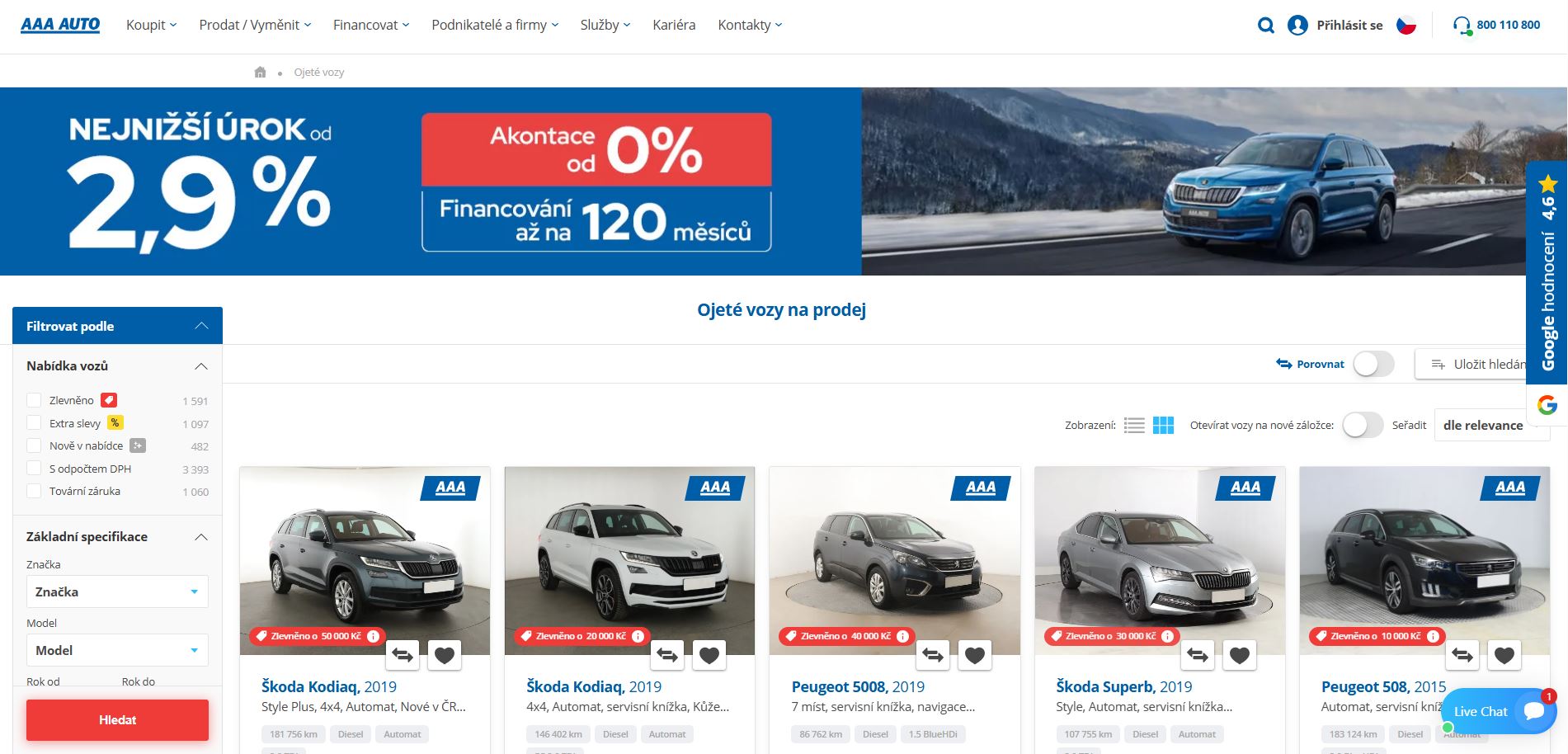The width and height of the screenshot is (1568, 754).
Task: Open the Prodat / Vyměnit menu
Action: click(x=255, y=25)
